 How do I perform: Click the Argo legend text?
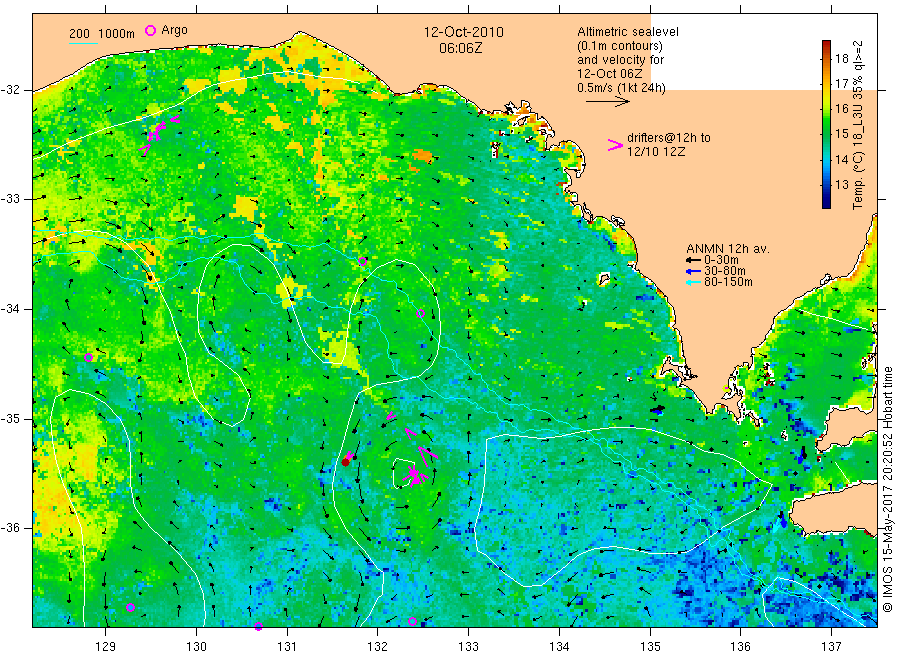tap(174, 30)
